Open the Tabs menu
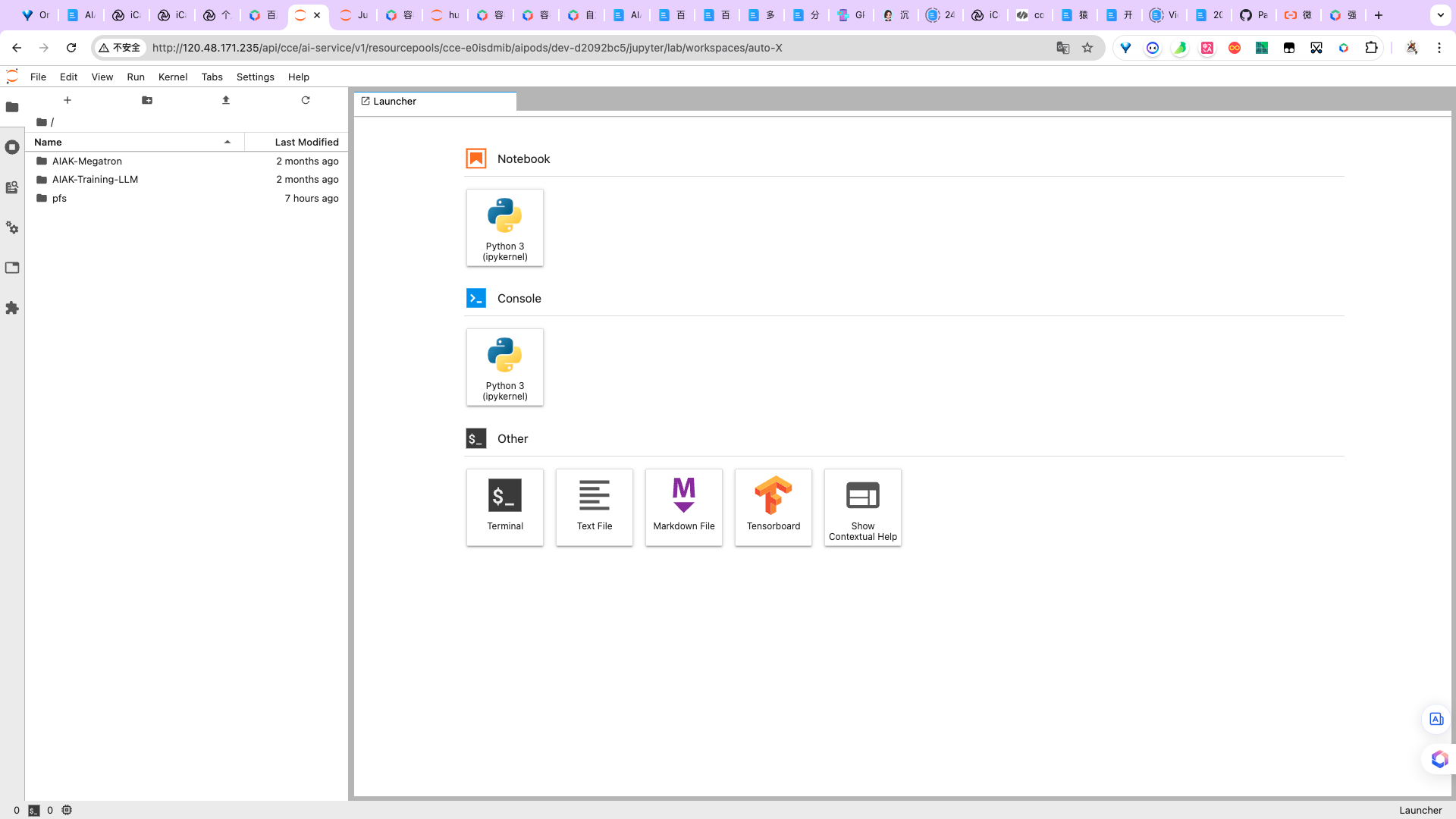The height and width of the screenshot is (819, 1456). click(212, 77)
